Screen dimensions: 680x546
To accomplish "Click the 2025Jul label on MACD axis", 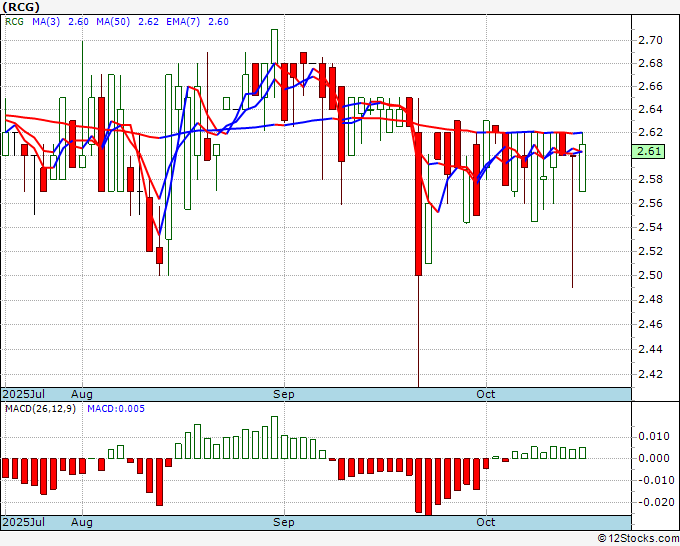I will click(23, 522).
